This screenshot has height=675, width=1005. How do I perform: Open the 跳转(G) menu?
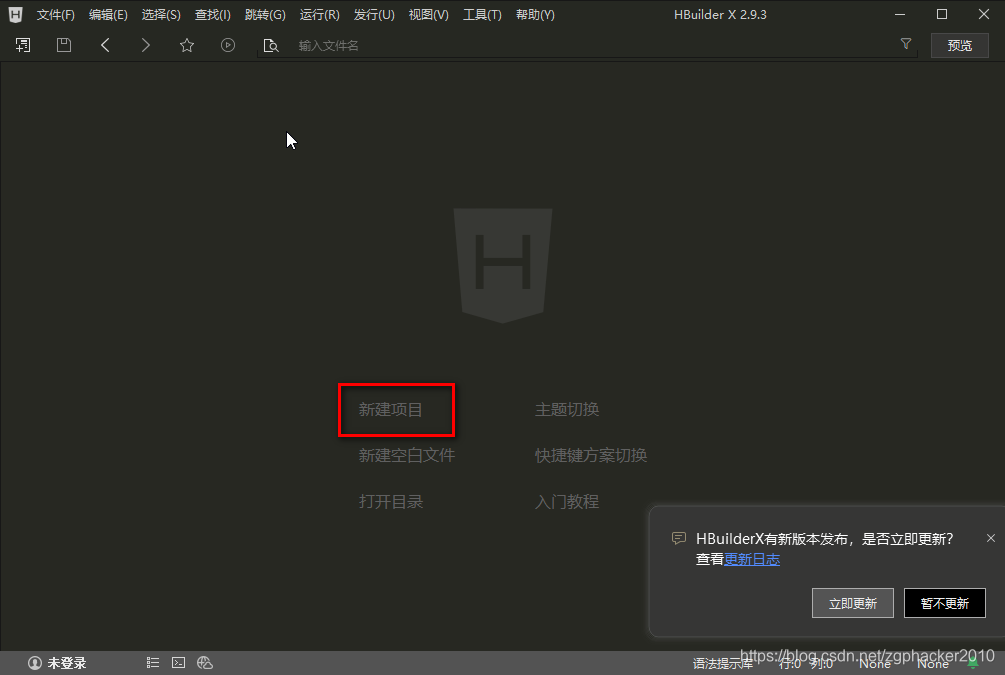265,15
